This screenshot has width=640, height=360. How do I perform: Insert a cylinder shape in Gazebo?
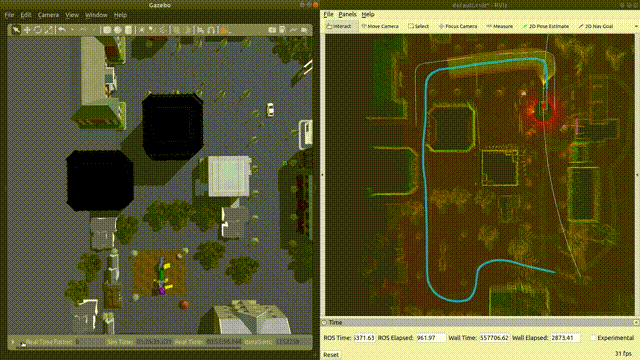[x=128, y=30]
